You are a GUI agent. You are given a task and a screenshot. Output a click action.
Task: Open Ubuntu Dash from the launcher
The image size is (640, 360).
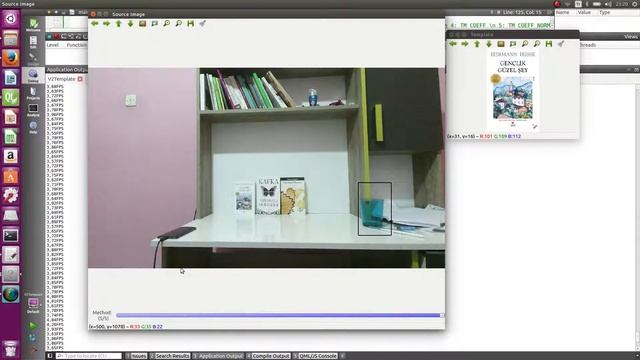click(11, 18)
